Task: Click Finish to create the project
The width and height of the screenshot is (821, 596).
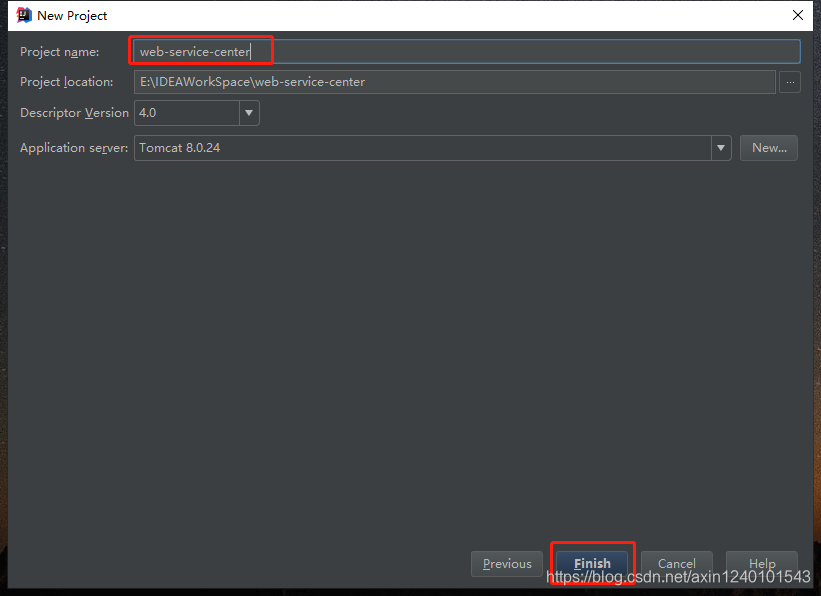Action: pyautogui.click(x=592, y=564)
